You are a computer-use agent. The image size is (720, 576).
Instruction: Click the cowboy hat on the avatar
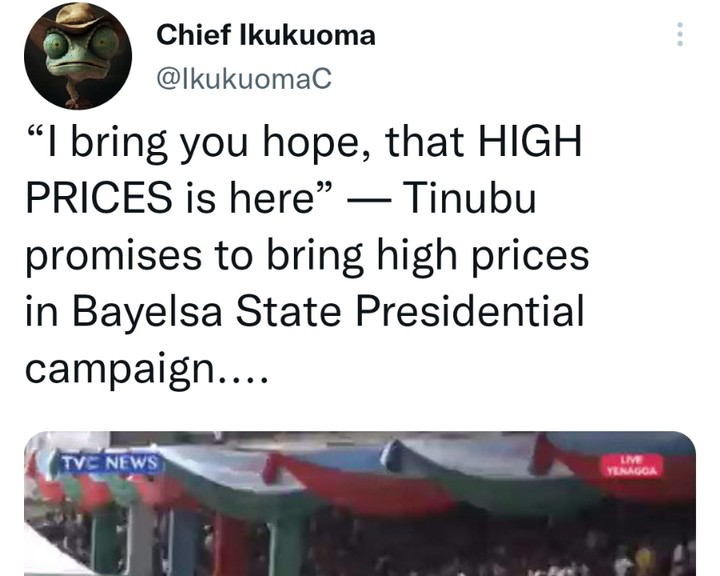76,16
